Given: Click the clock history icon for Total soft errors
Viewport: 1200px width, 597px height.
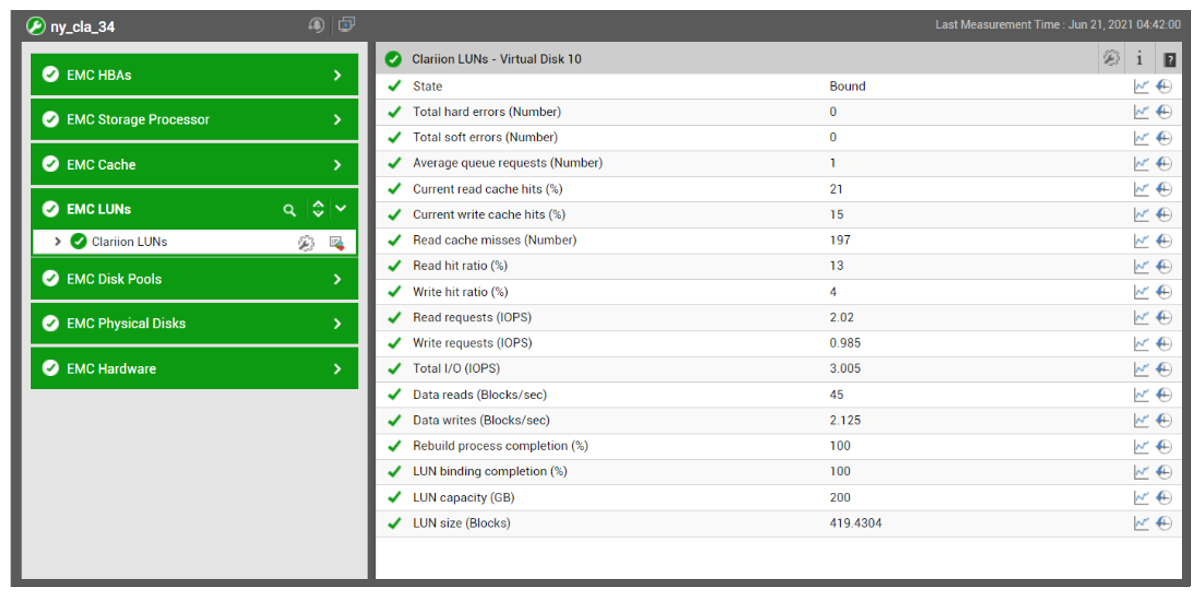Looking at the screenshot, I should click(x=1163, y=137).
